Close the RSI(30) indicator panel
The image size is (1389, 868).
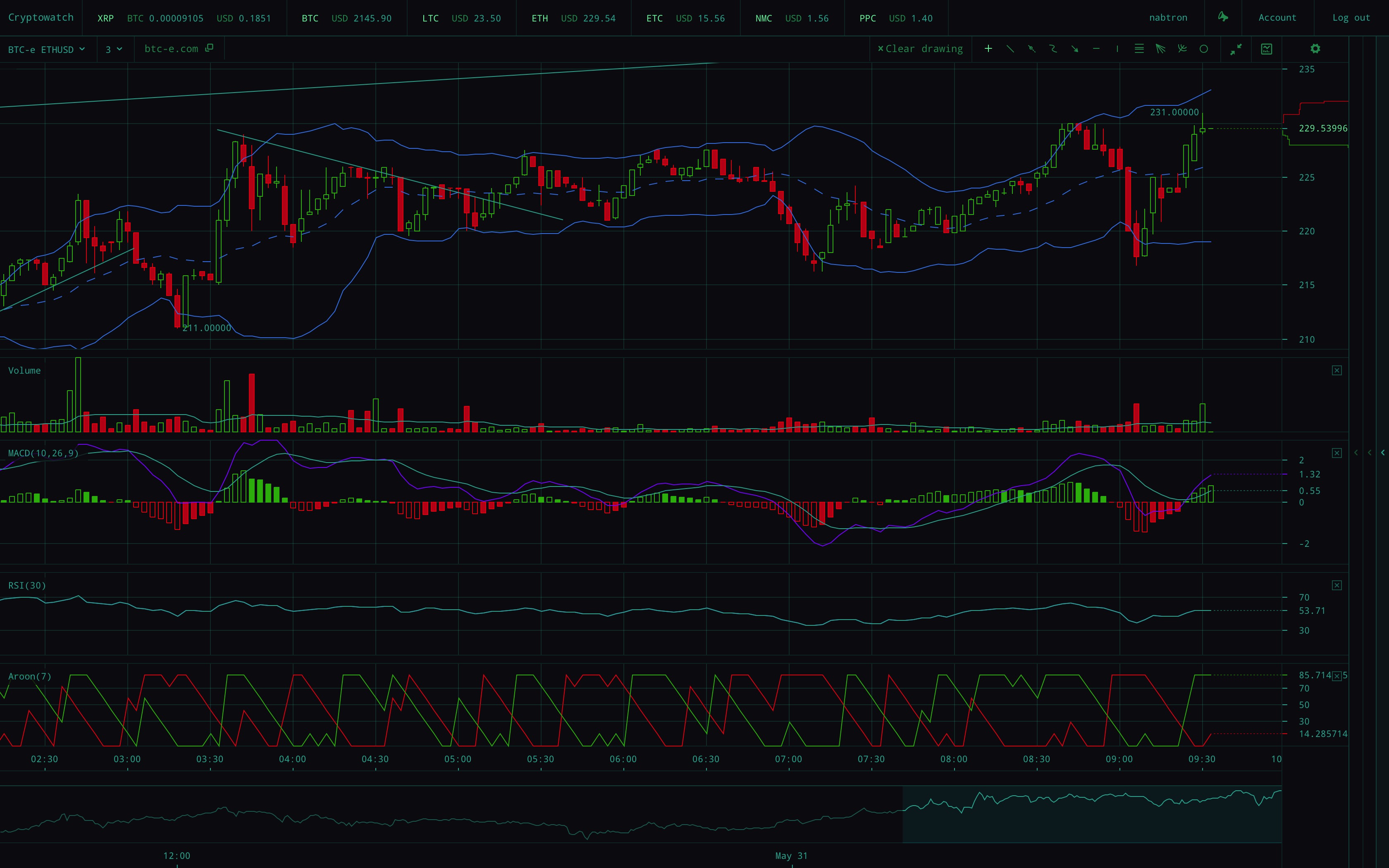1337,585
